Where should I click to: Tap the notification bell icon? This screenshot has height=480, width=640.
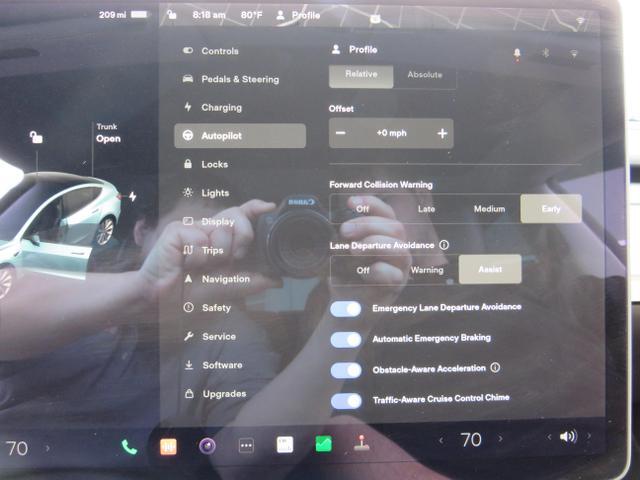click(517, 53)
